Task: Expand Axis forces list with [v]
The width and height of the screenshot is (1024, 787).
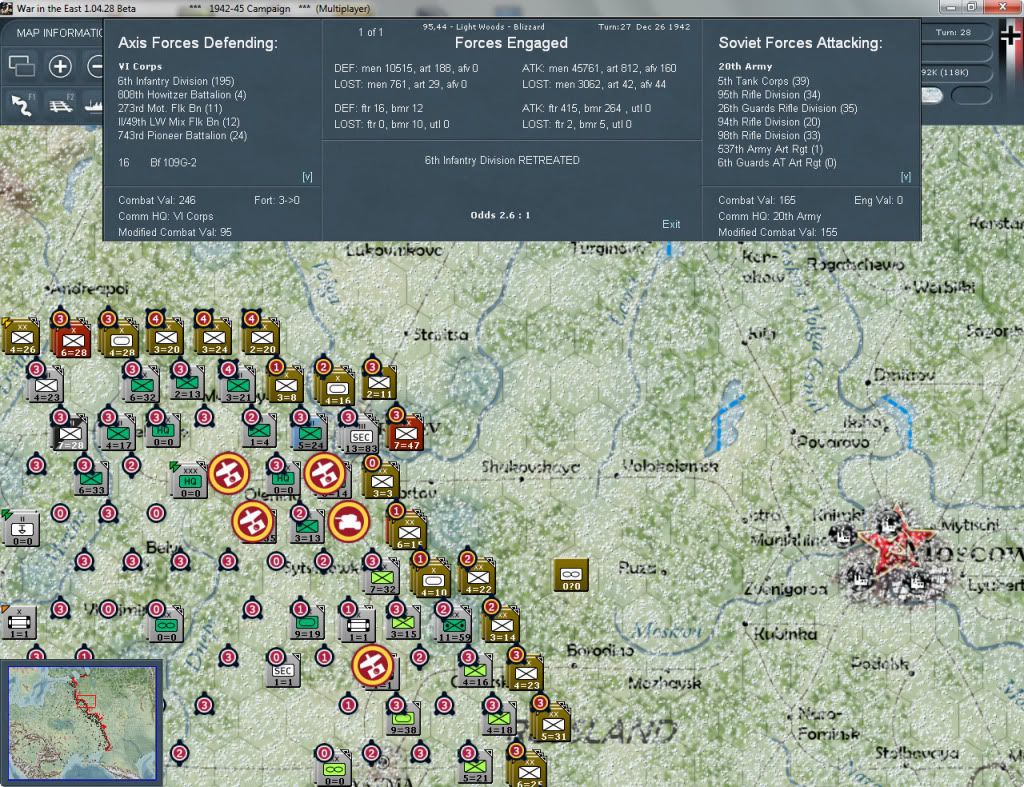Action: [x=307, y=176]
